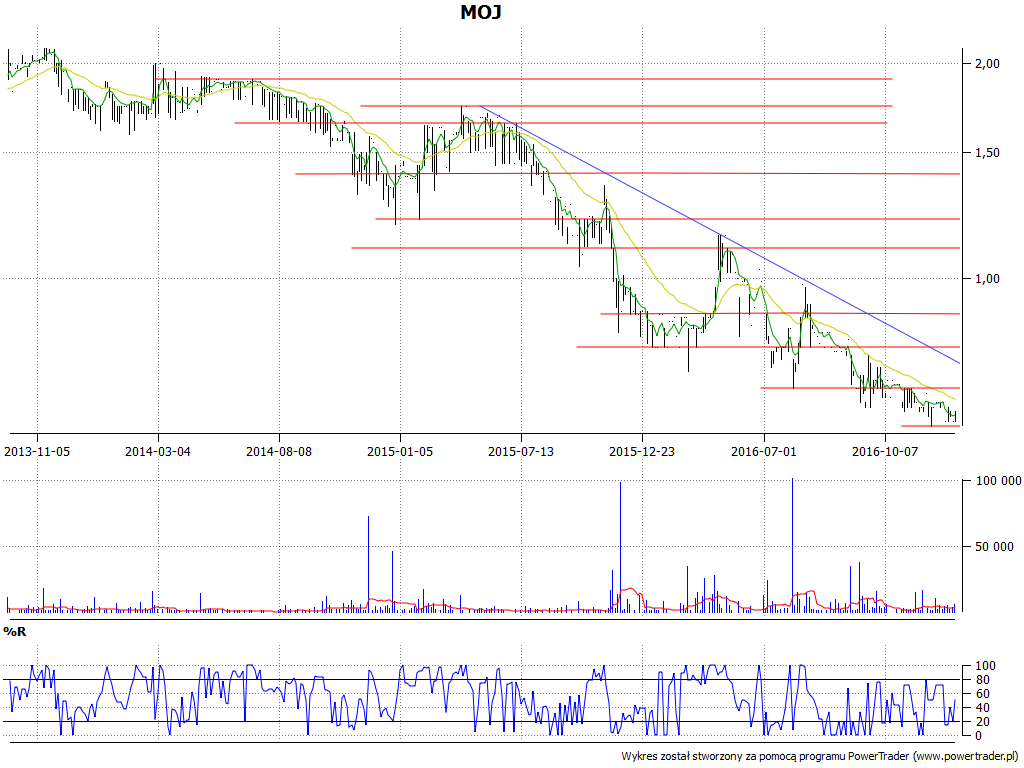
Task: Click the MOJ chart title
Action: [x=481, y=12]
